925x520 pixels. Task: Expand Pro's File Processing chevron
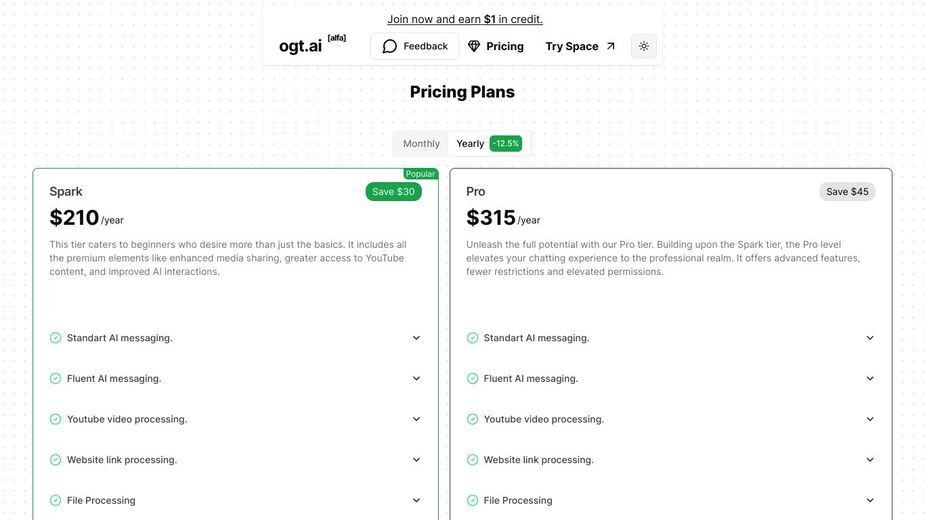(870, 501)
